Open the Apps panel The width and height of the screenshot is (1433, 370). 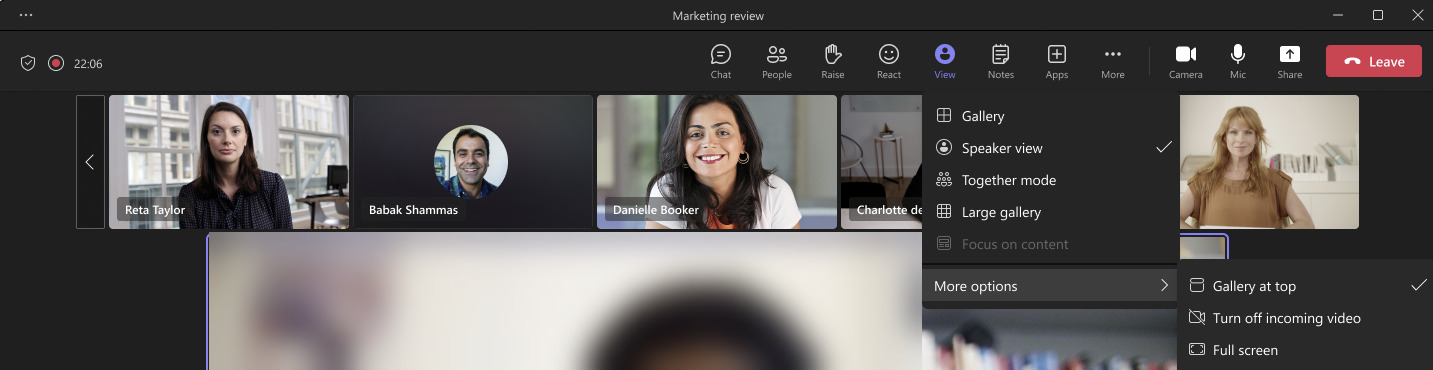[1056, 61]
